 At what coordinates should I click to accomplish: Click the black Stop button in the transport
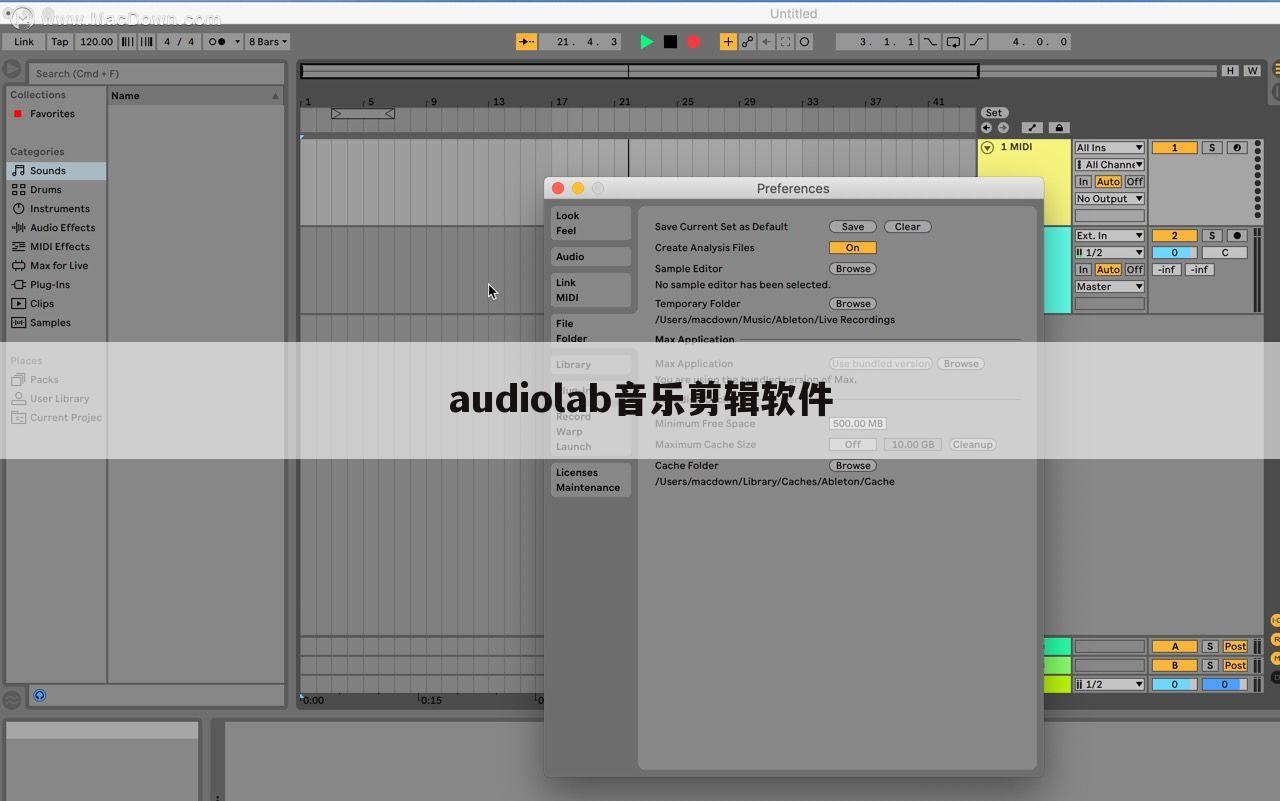(670, 42)
